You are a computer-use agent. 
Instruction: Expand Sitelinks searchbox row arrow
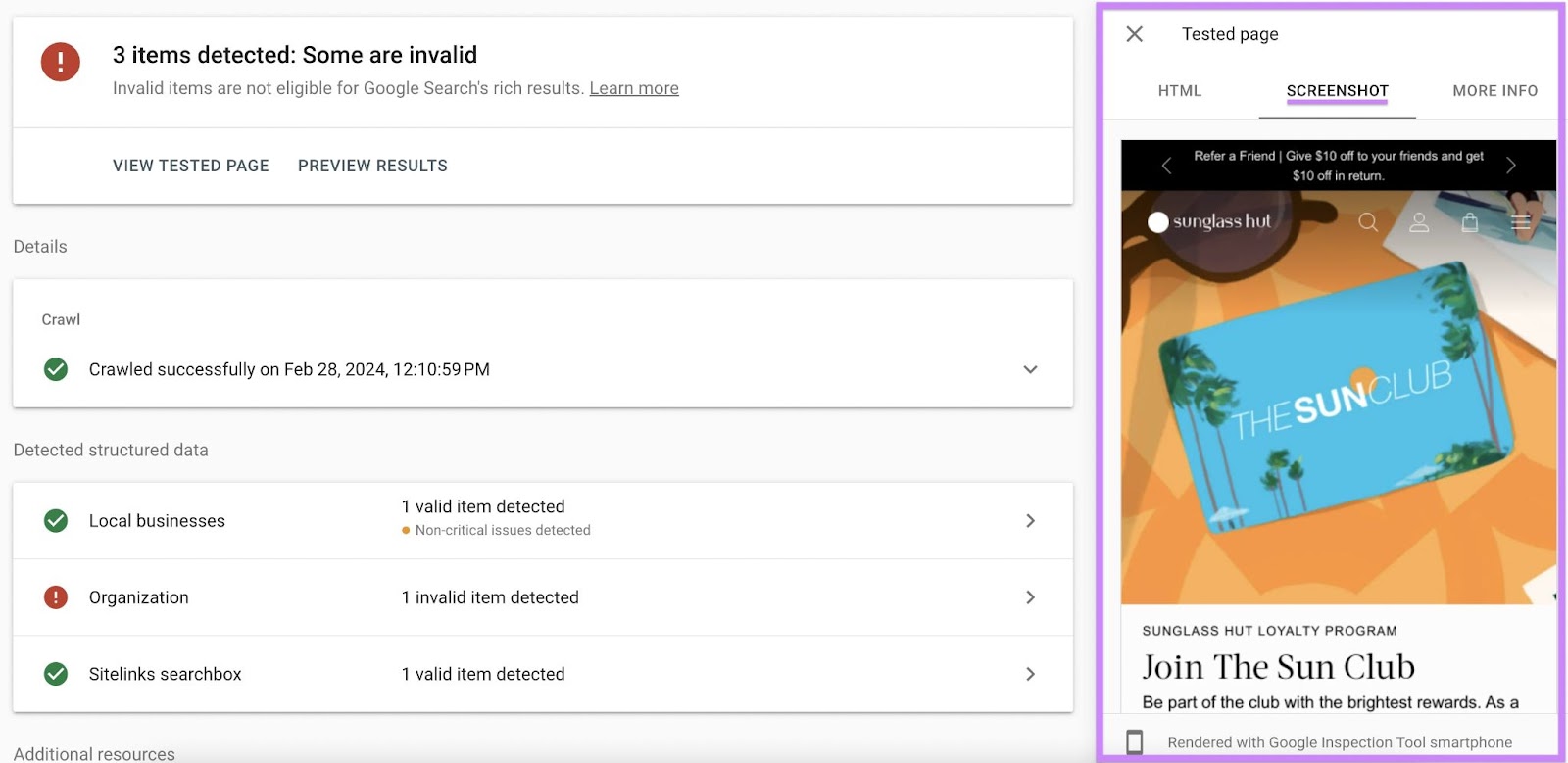point(1030,674)
